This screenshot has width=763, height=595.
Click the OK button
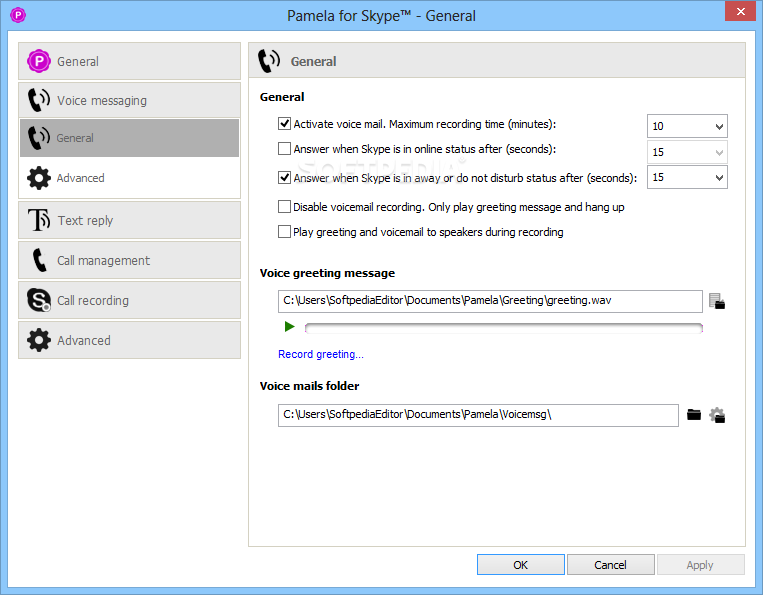coord(521,565)
